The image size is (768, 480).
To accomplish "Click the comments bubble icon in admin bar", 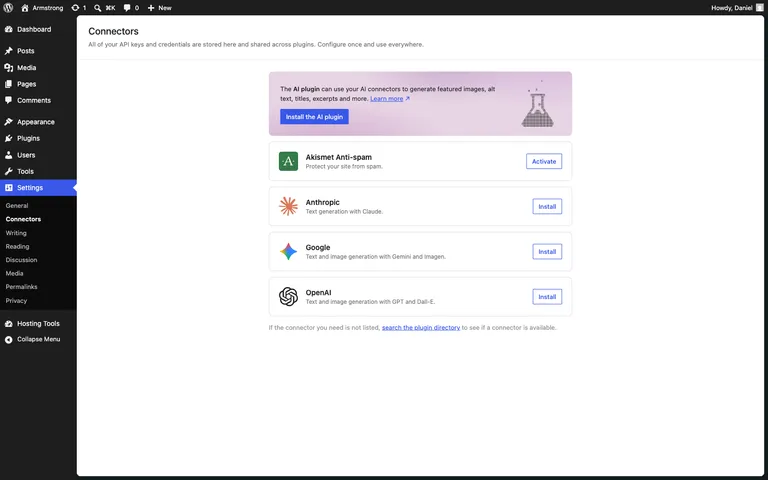I will 127,8.
